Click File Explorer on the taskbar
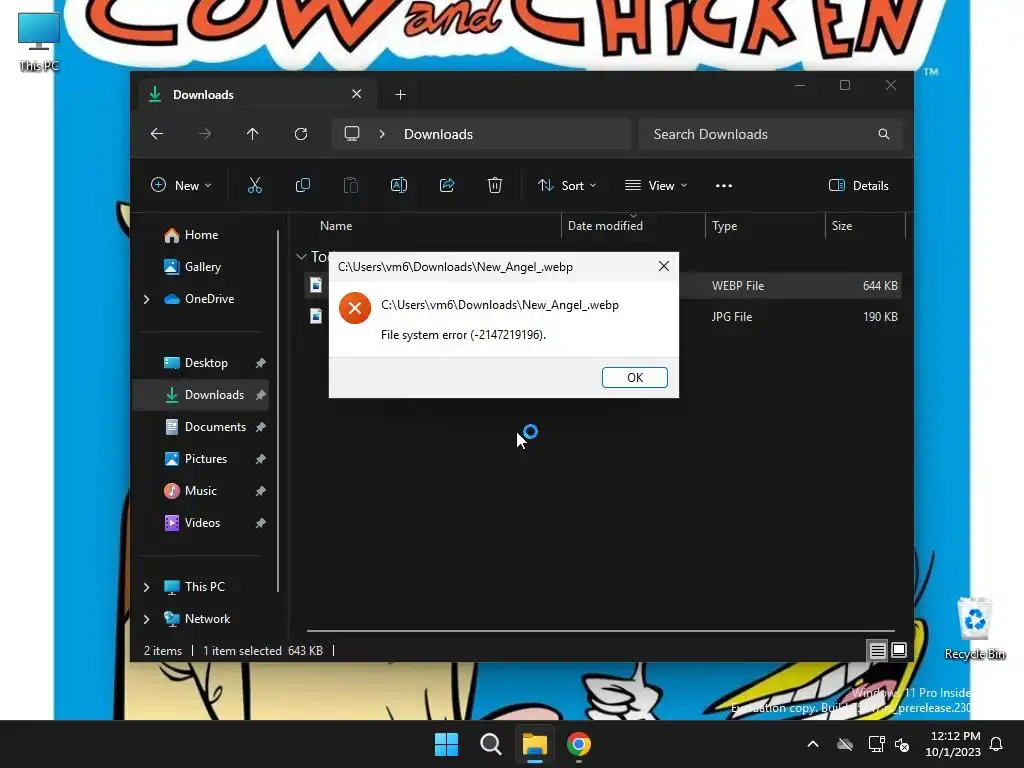Image resolution: width=1024 pixels, height=768 pixels. [534, 744]
